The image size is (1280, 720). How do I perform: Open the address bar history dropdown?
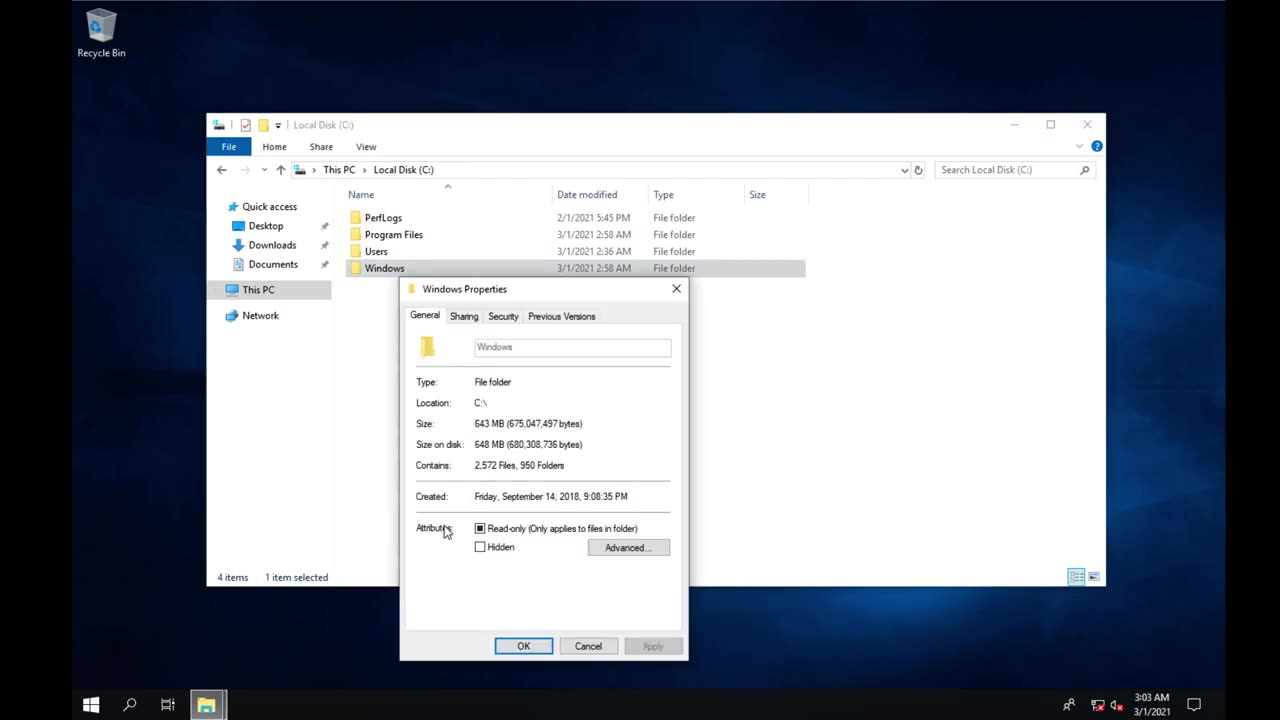pos(905,170)
